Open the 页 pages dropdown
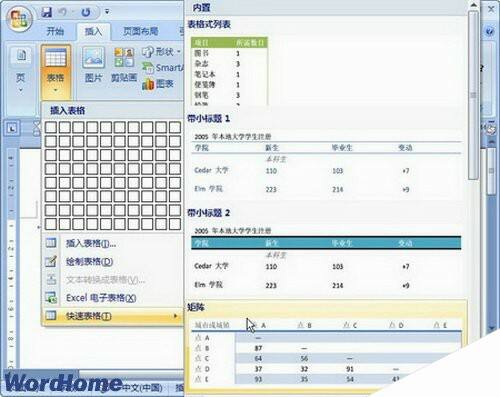This screenshot has width=500, height=397. (21, 71)
